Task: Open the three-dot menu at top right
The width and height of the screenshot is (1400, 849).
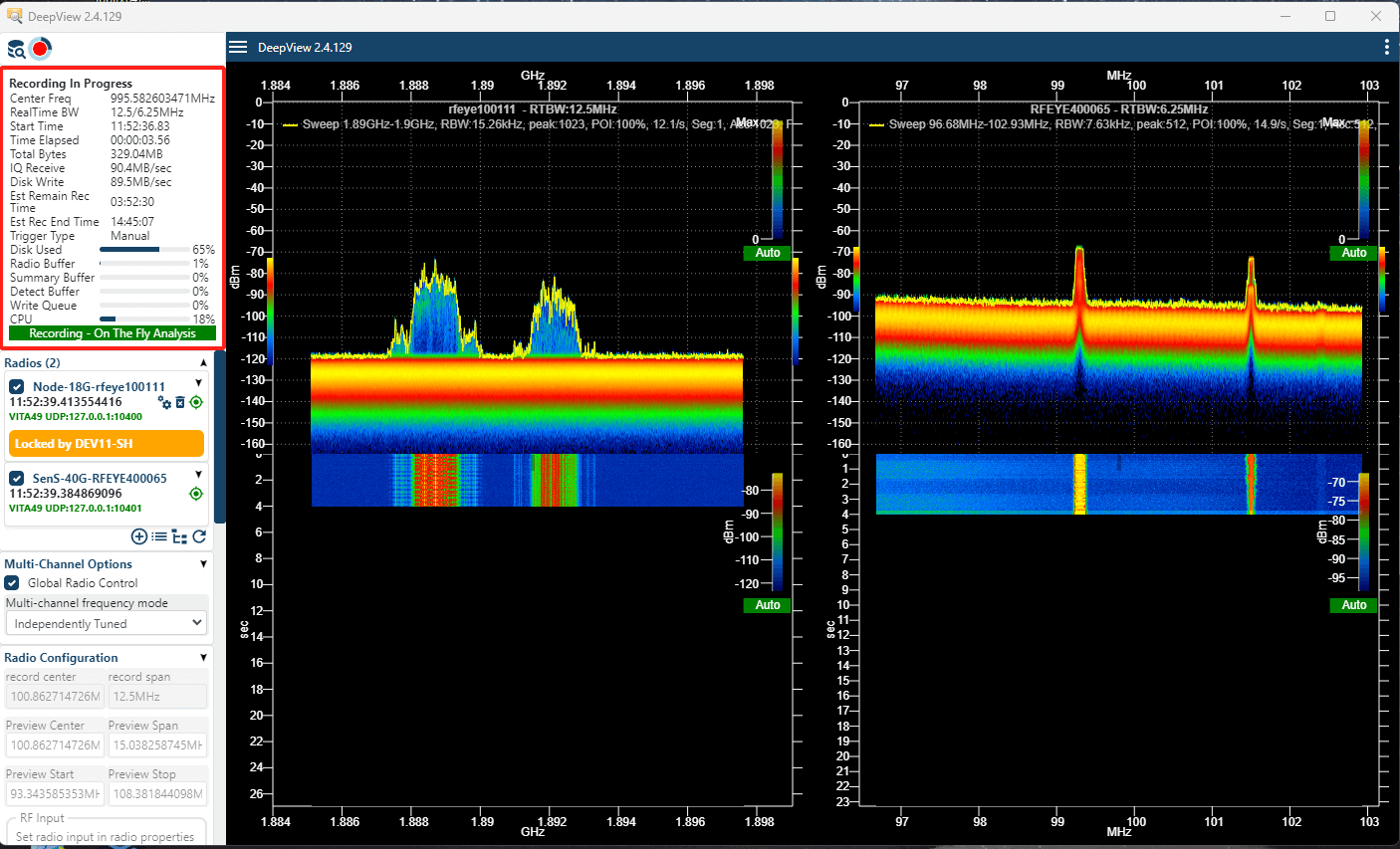Action: 1387,46
